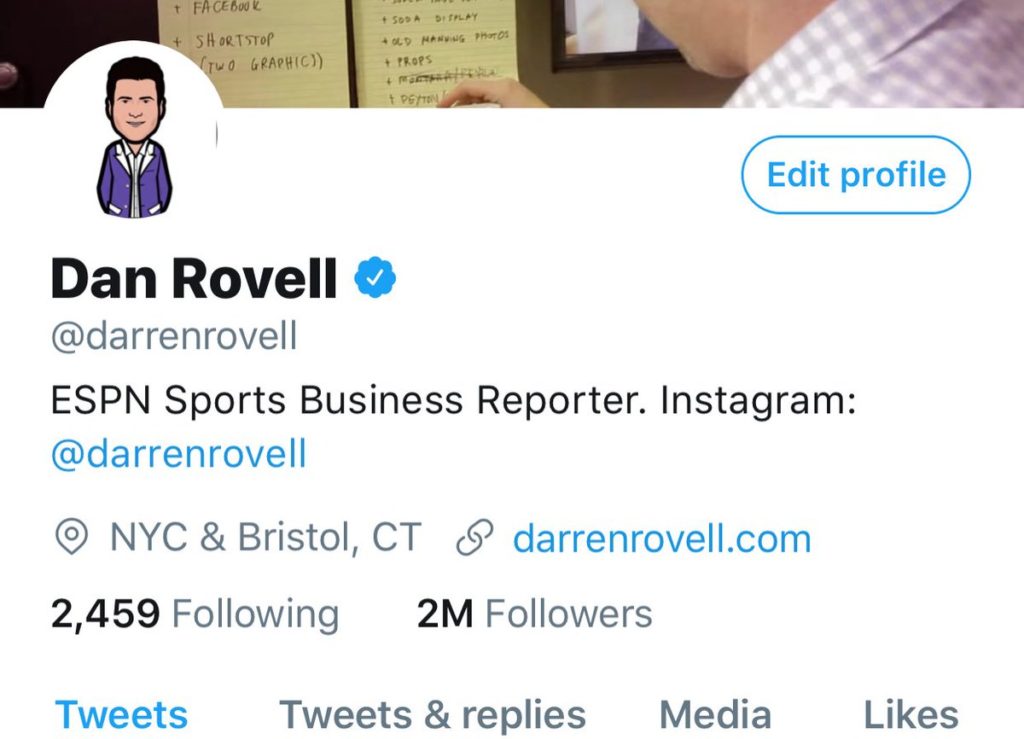1024x739 pixels.
Task: Click the chain link icon
Action: (x=474, y=538)
